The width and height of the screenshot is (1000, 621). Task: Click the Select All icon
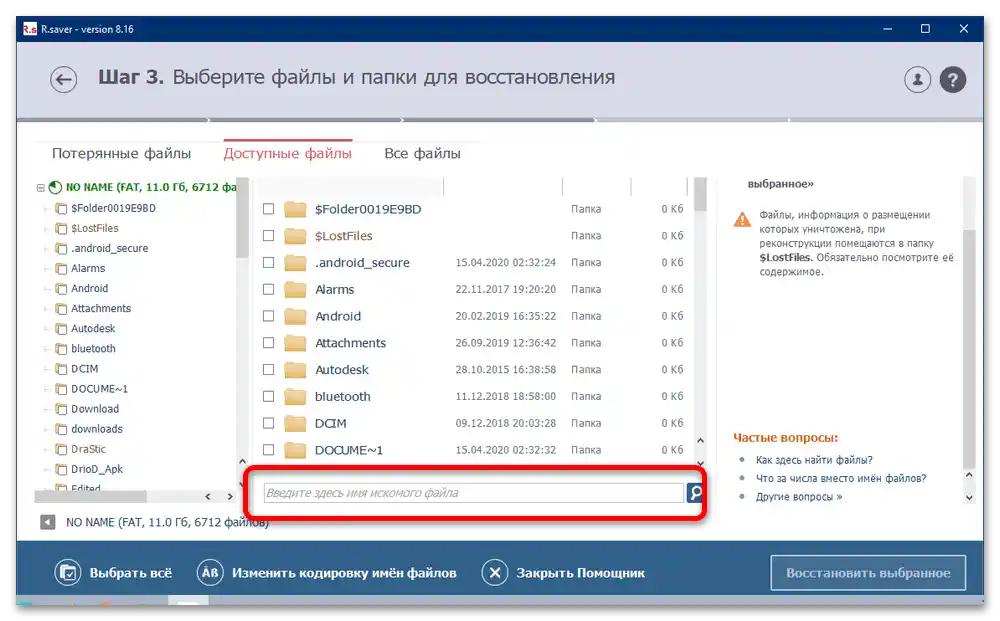68,573
